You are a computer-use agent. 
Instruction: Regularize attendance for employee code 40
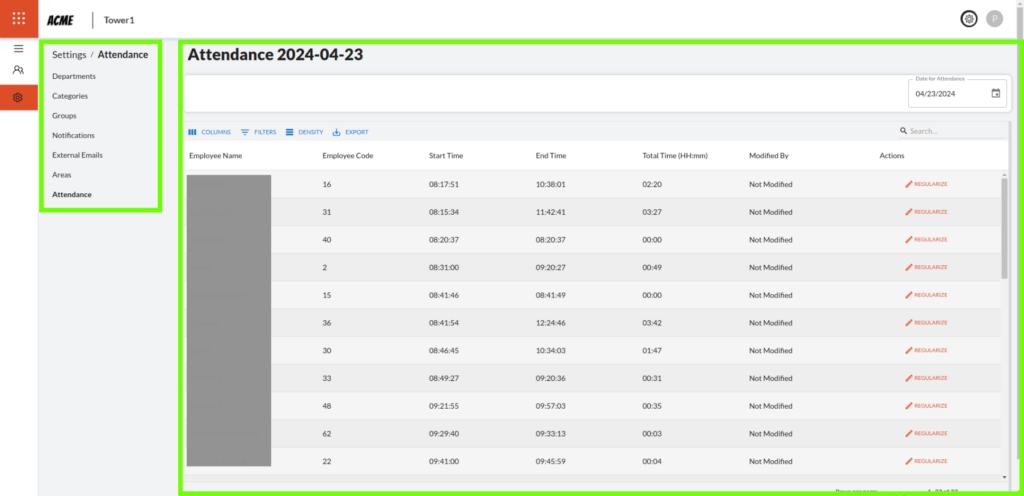tap(926, 240)
